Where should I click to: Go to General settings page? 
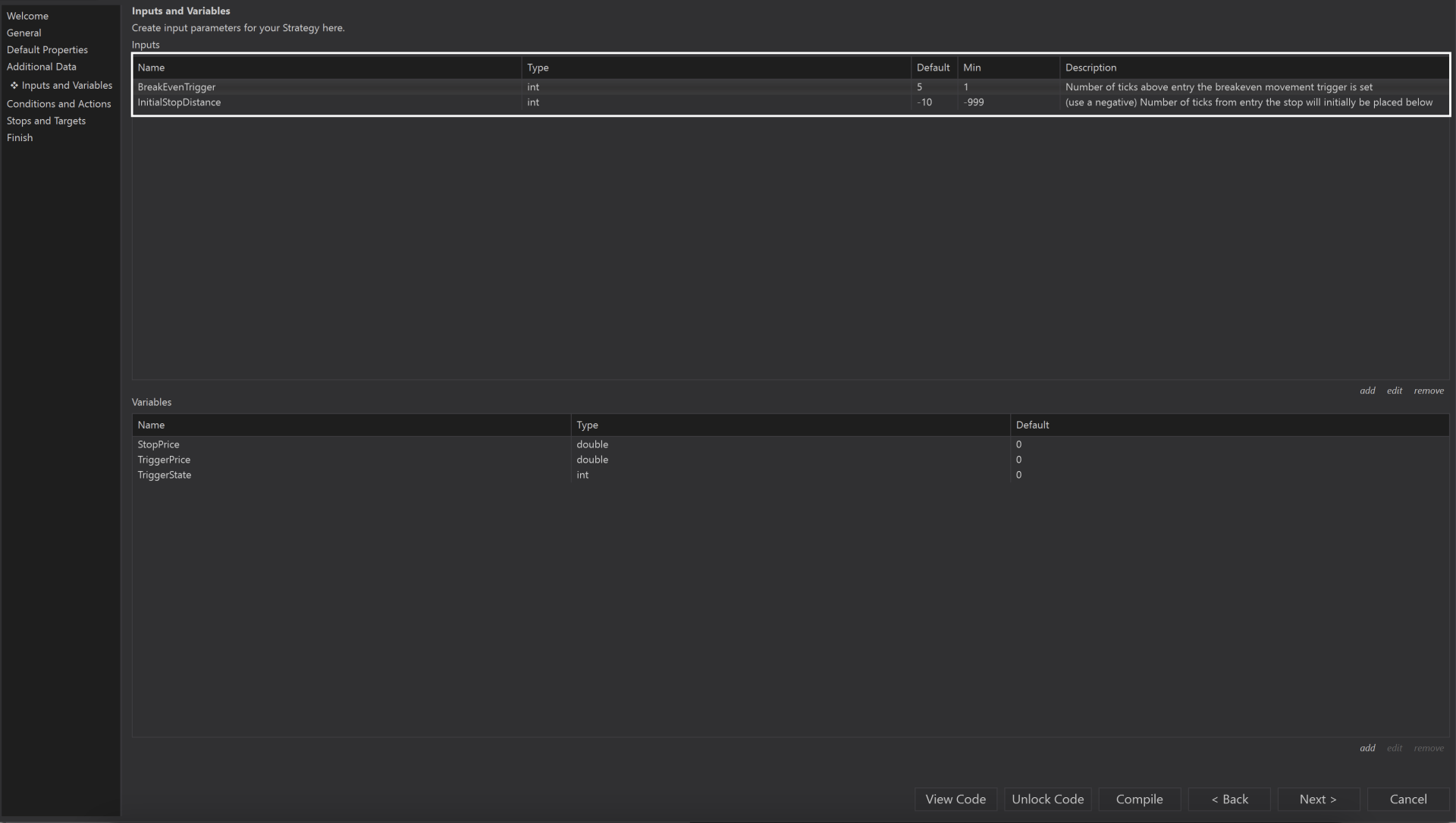pos(24,33)
